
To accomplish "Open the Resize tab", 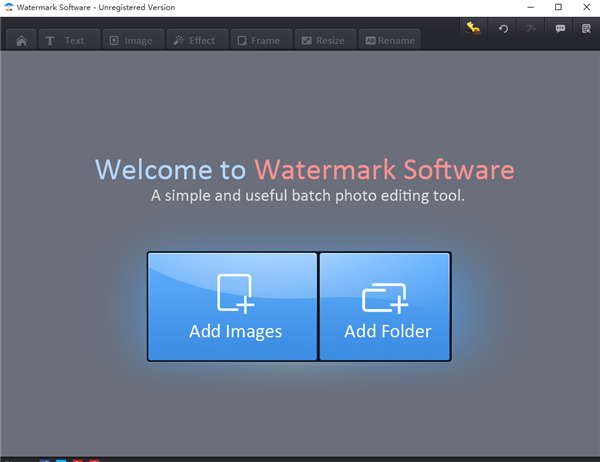I will pos(323,40).
